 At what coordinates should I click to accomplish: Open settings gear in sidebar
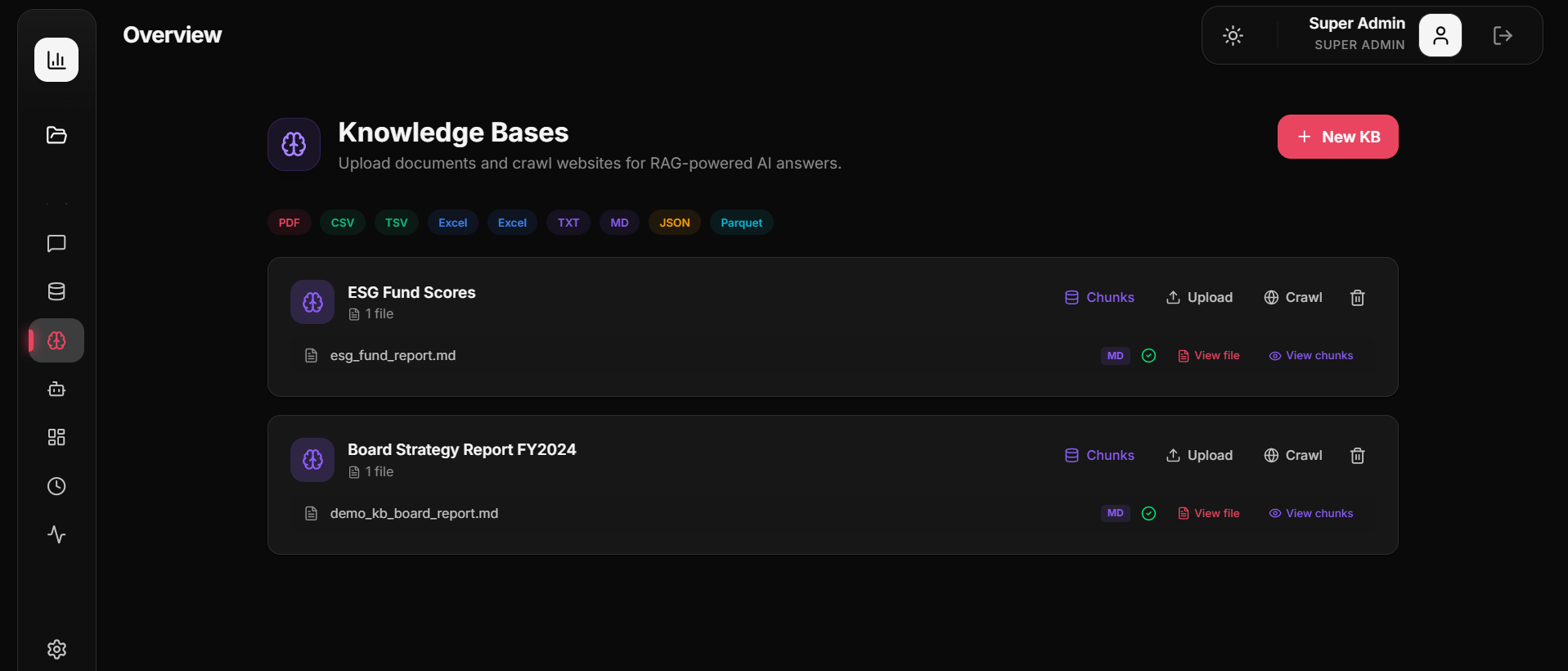pos(56,649)
